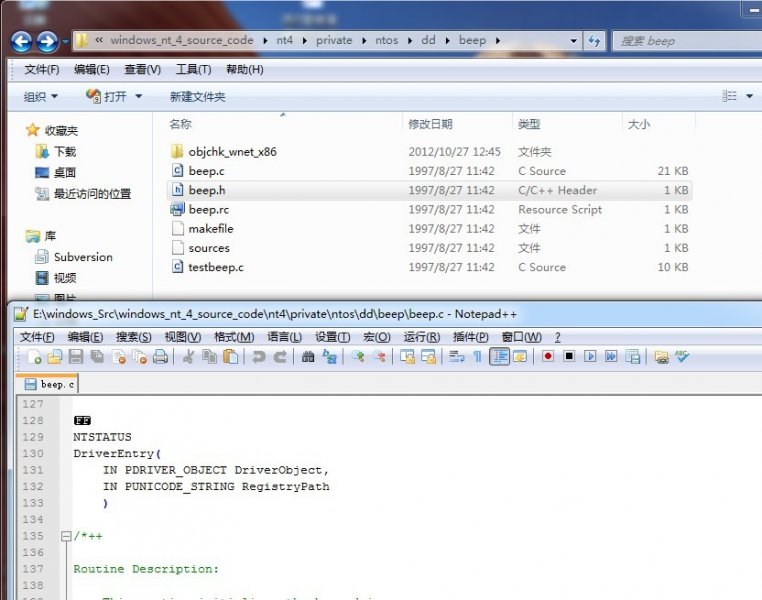
Task: Sort files by 修改日期 column
Action: (x=457, y=124)
